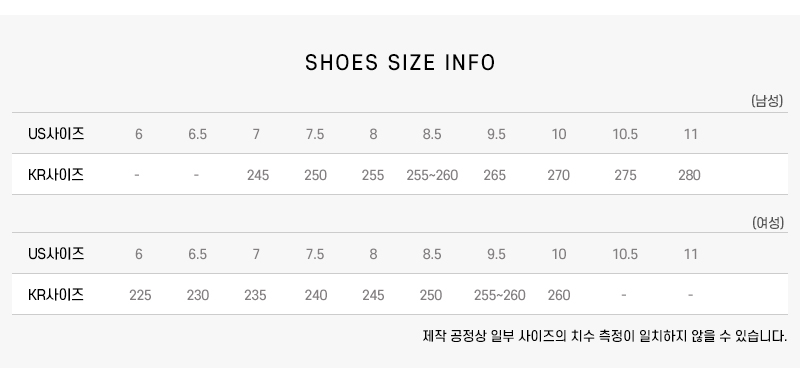
Task: Click women's KR사이즈 row header
Action: click(x=56, y=295)
